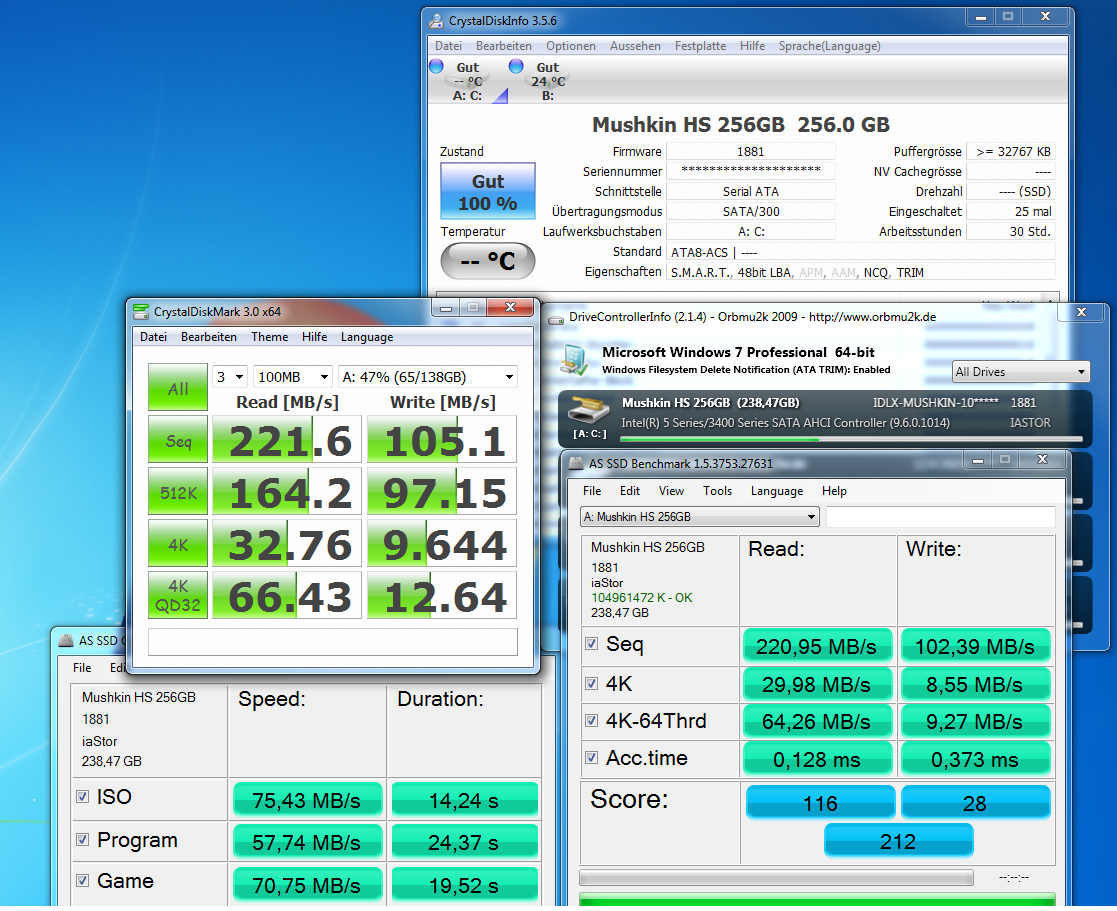Click the blue health orb for drive B:

click(x=516, y=66)
